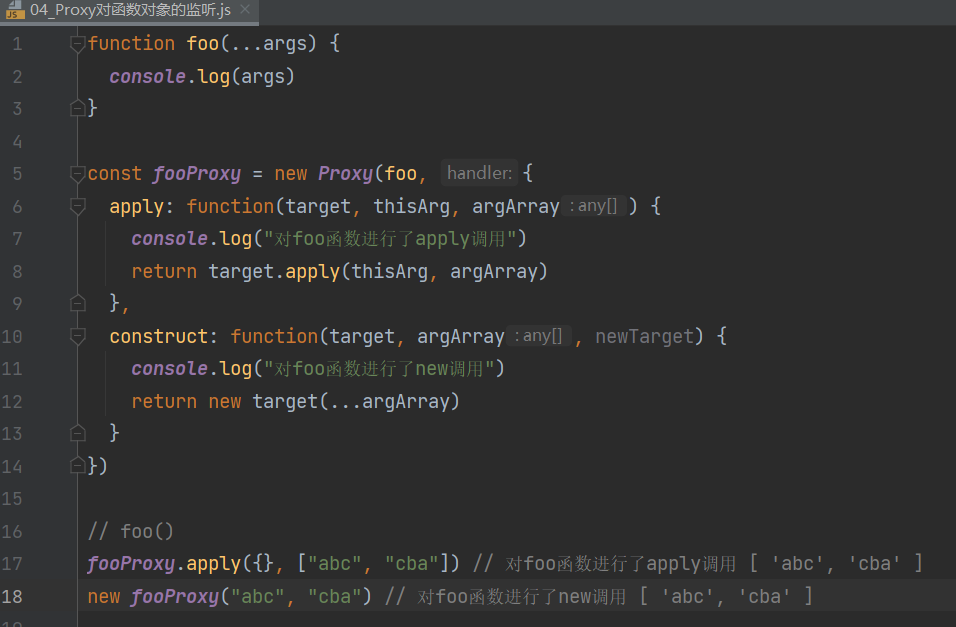956x627 pixels.
Task: Click the fold end marker on line 3
Action: (77, 109)
